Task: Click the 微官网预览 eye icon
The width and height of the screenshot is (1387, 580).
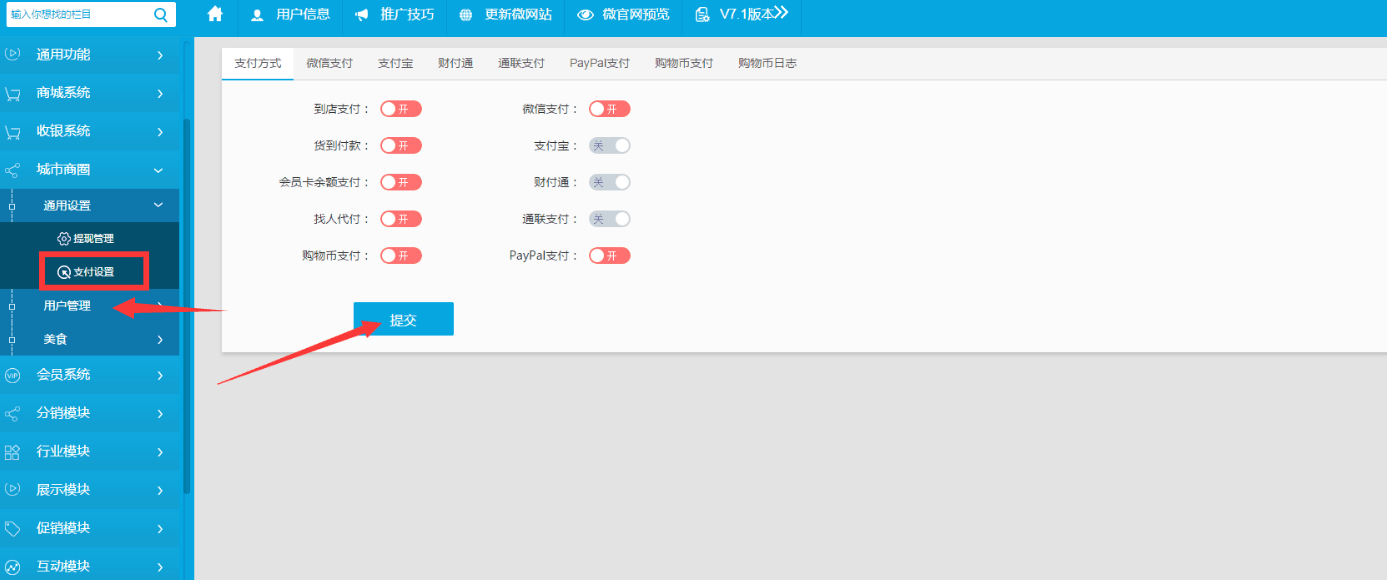Action: (585, 15)
